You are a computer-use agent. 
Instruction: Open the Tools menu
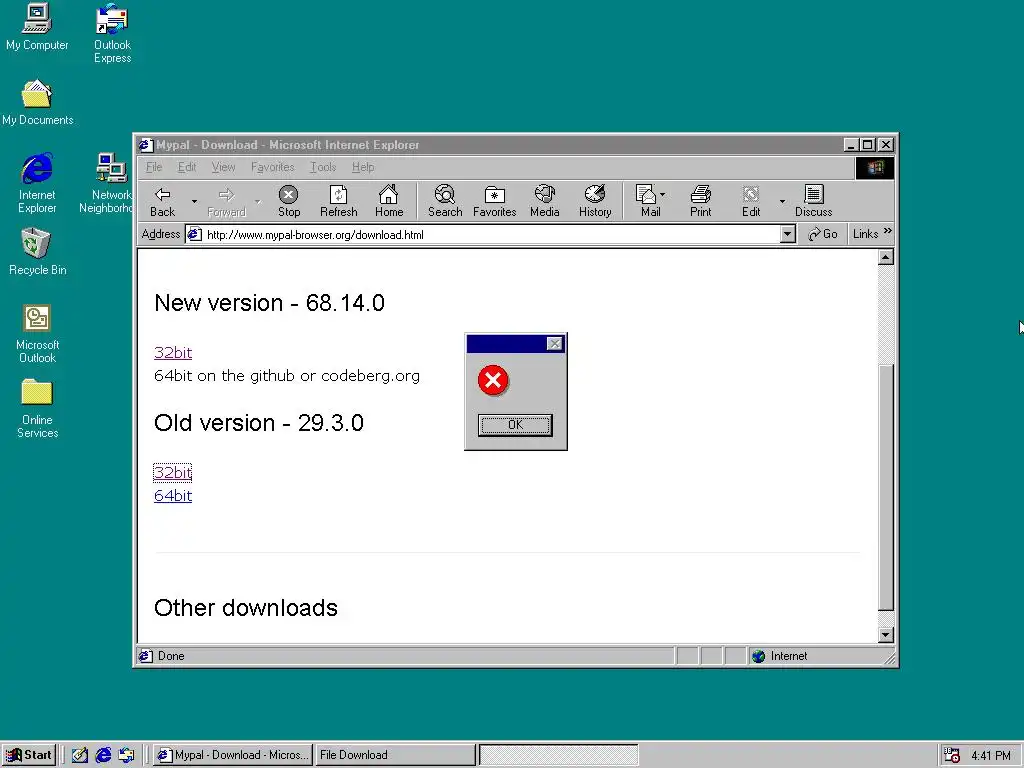click(x=323, y=167)
